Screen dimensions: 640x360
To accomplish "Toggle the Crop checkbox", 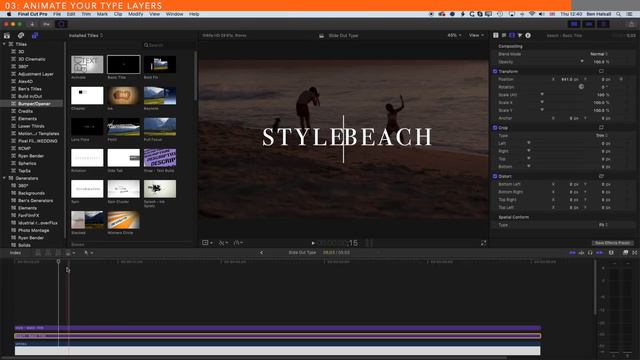I will coord(495,128).
